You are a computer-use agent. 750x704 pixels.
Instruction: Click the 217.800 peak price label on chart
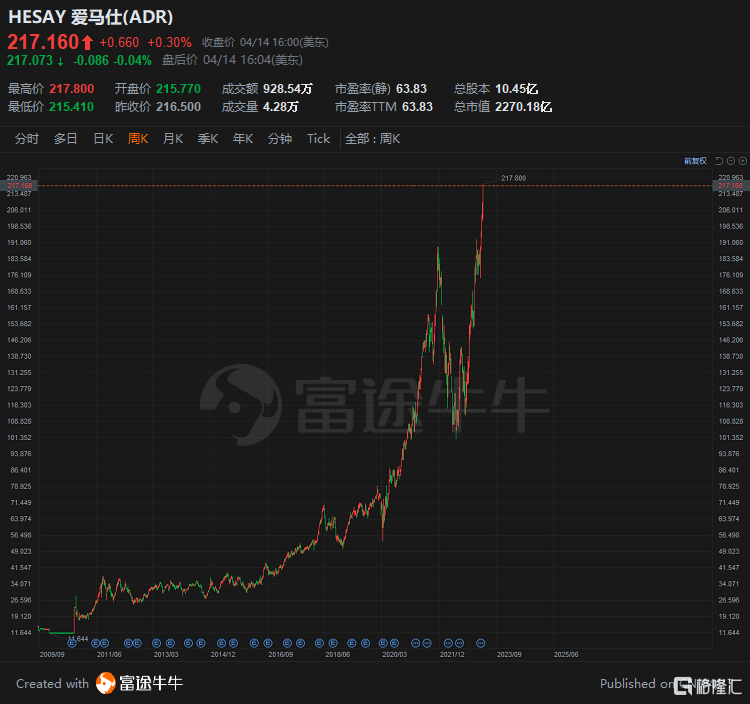tap(513, 178)
